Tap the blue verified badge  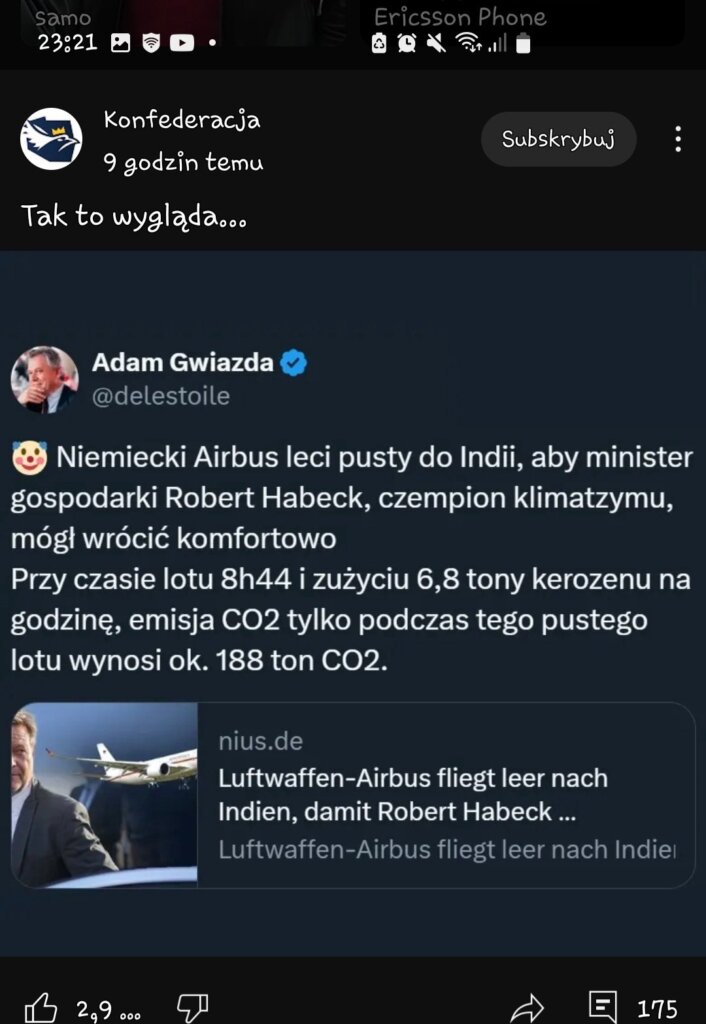(x=293, y=363)
